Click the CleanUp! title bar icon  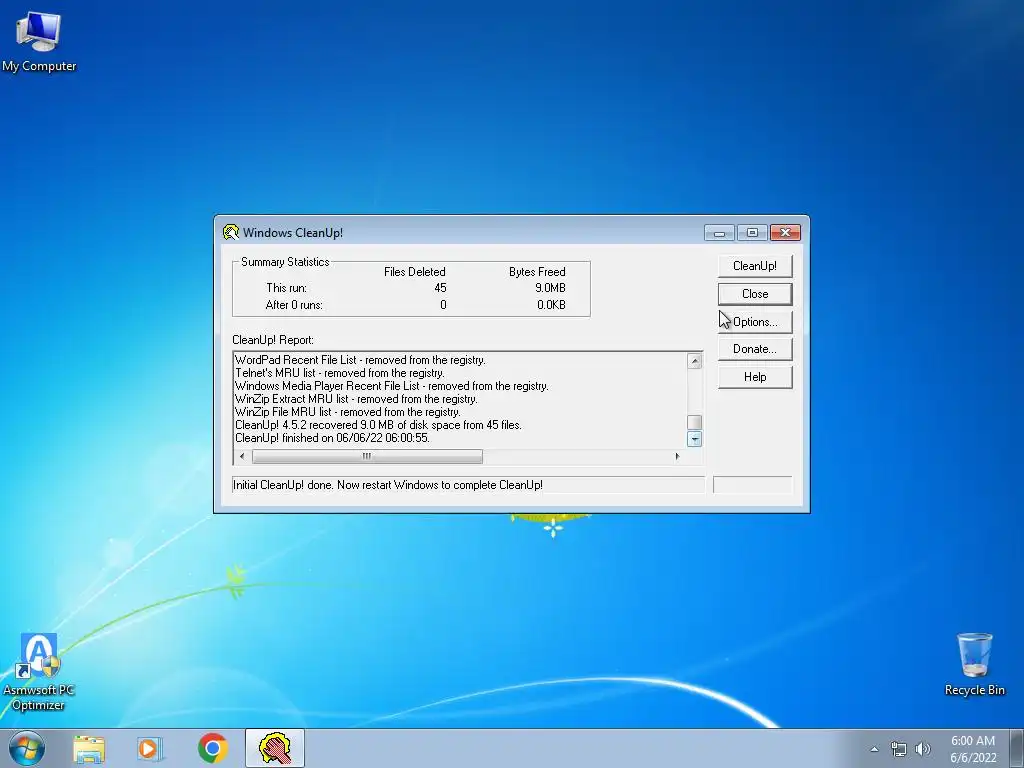(x=231, y=232)
